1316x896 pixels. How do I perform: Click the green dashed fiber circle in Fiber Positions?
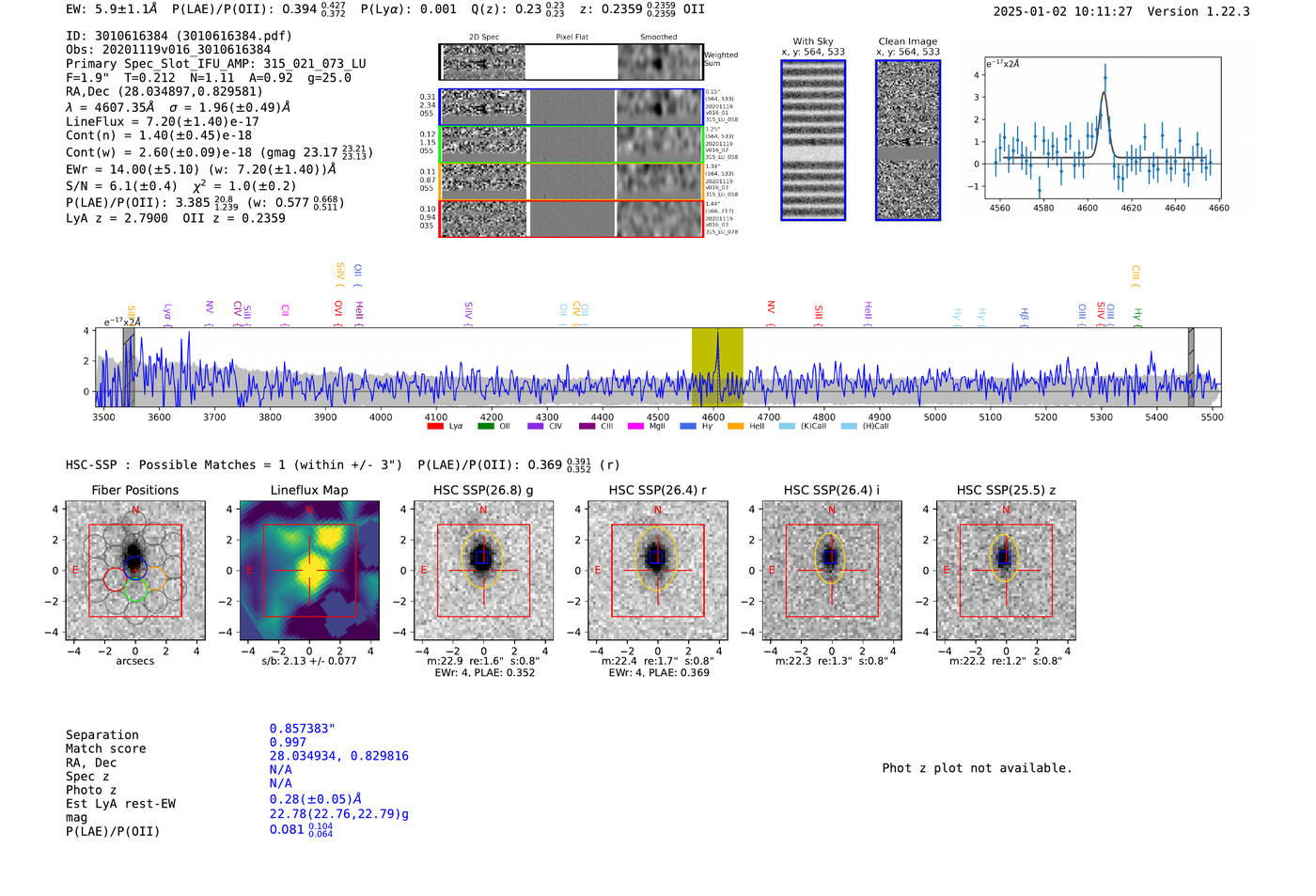(135, 589)
